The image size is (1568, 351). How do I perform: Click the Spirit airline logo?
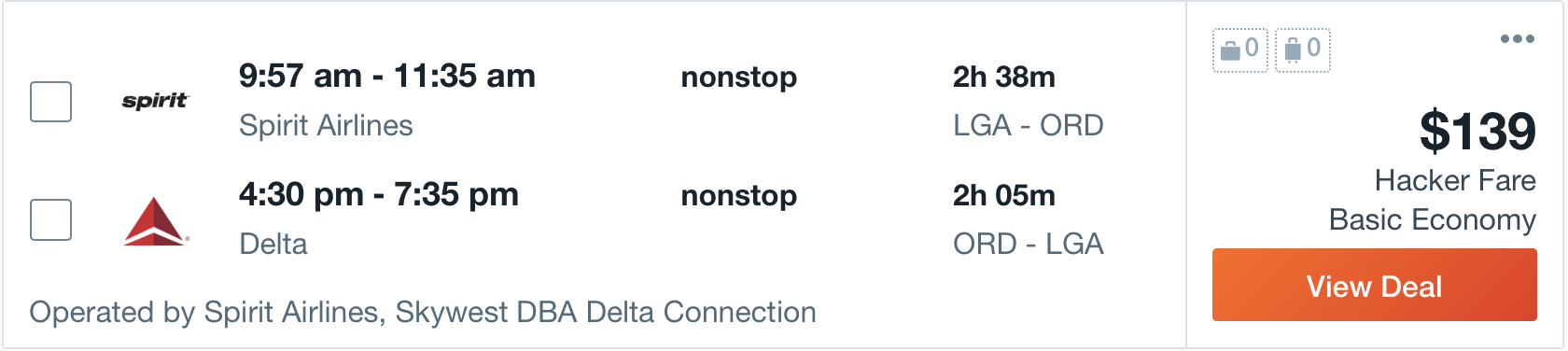point(155,101)
